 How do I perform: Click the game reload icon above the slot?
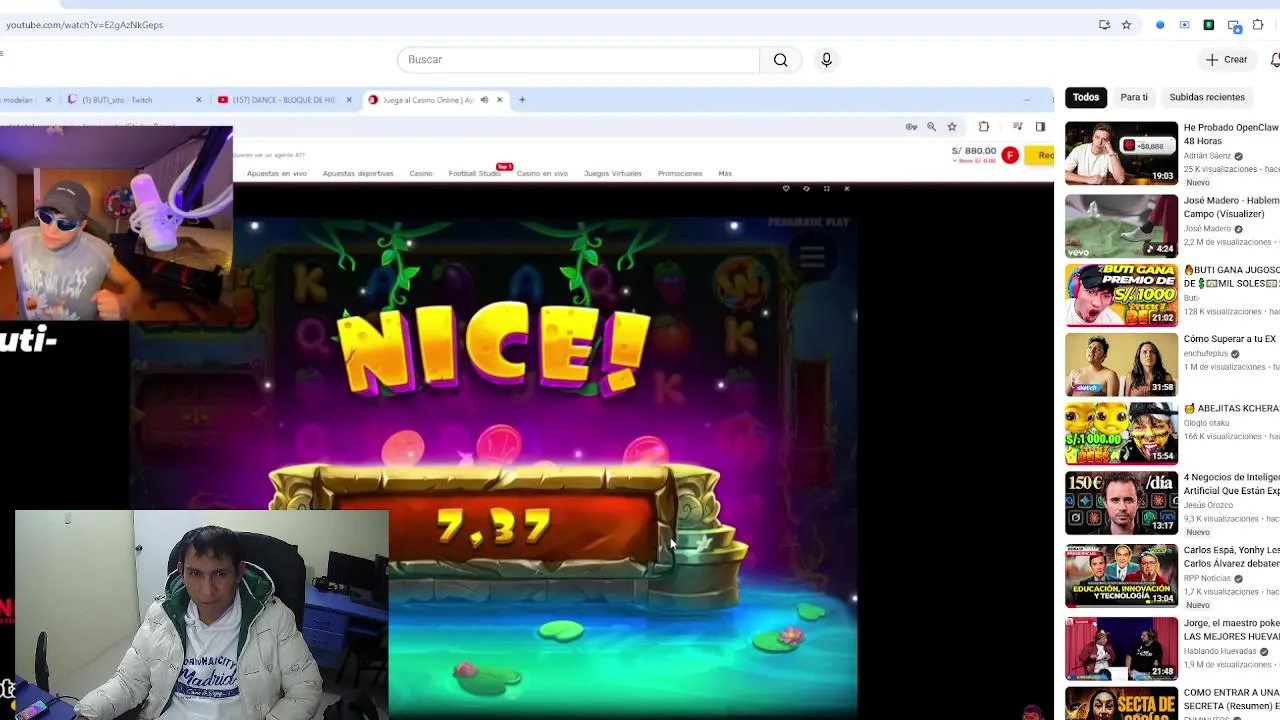806,188
